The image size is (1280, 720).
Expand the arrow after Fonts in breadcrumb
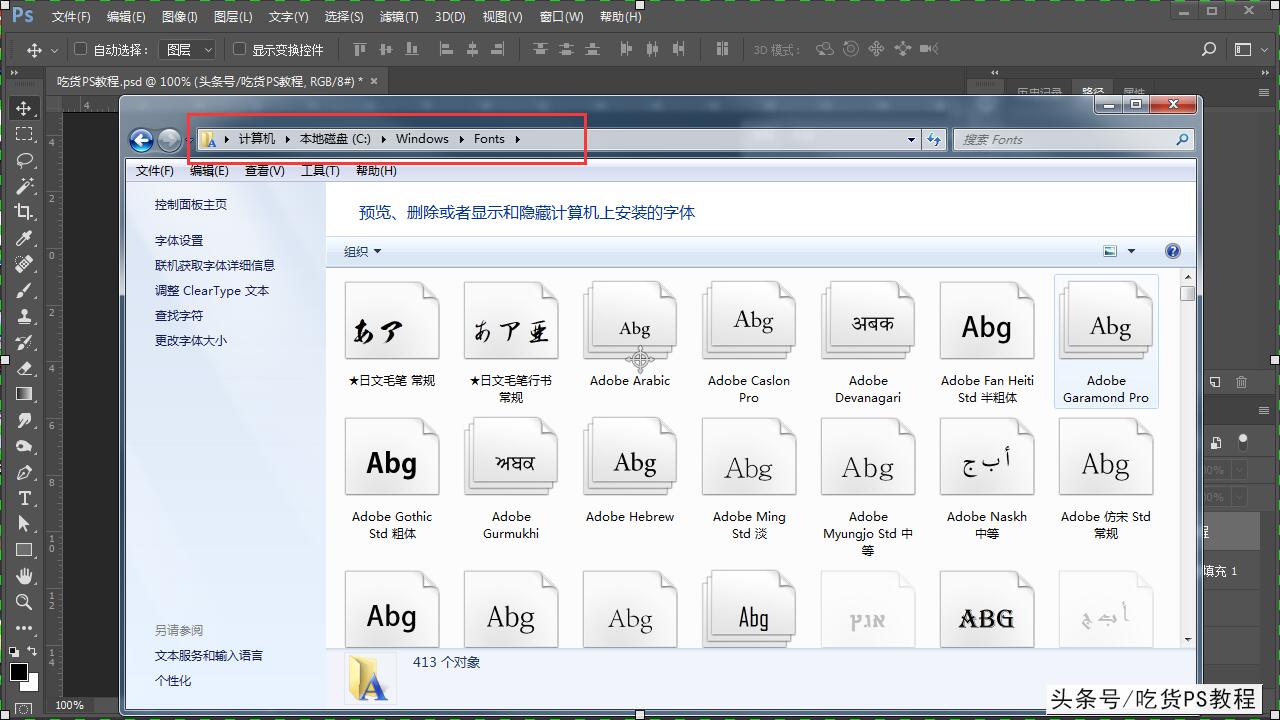(x=518, y=139)
